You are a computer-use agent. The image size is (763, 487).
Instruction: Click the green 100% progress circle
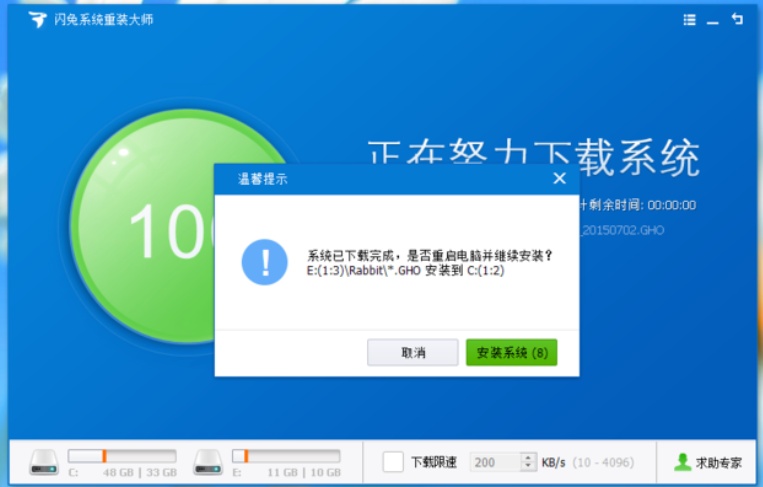[x=144, y=226]
